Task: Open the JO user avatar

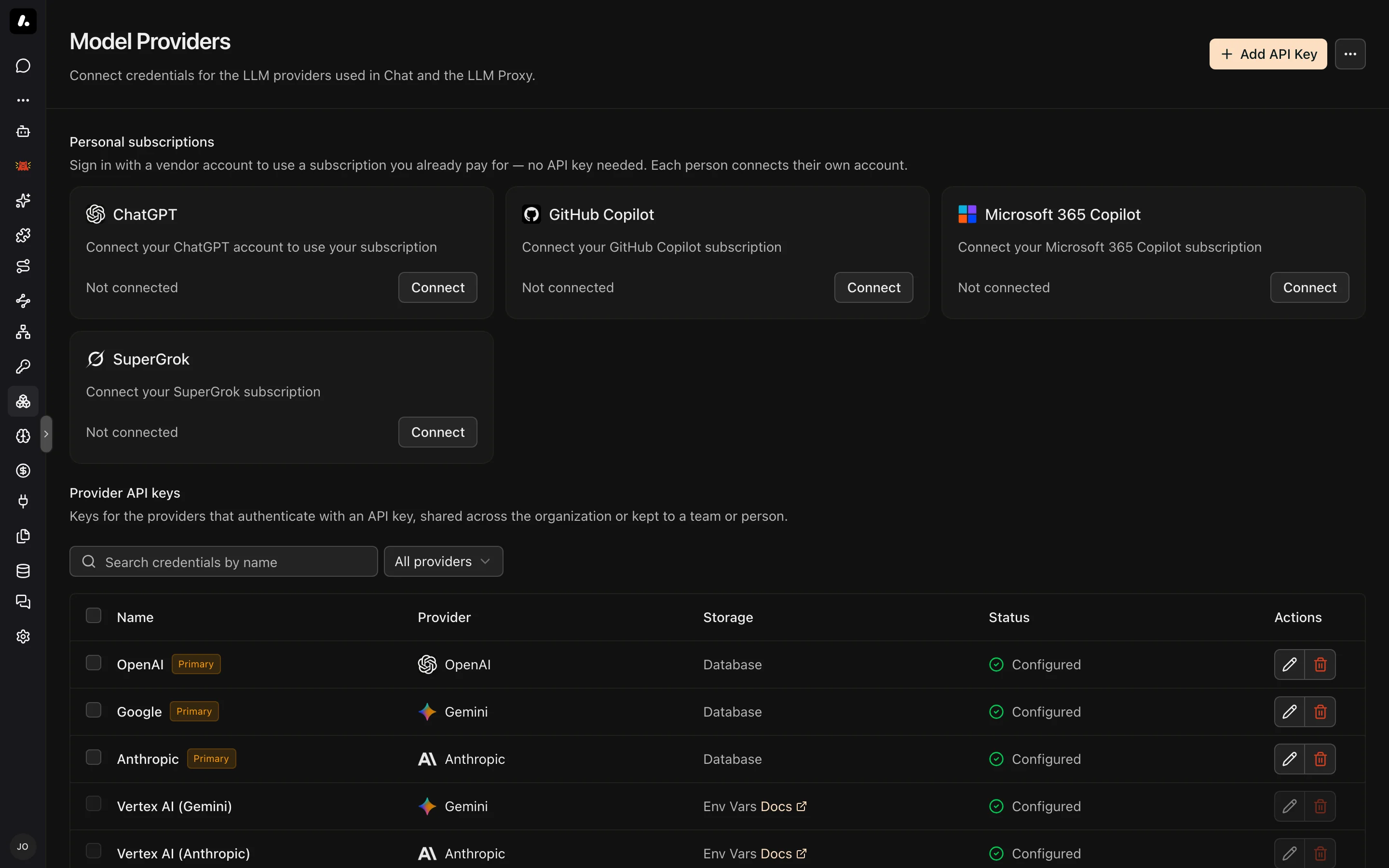Action: 23,847
